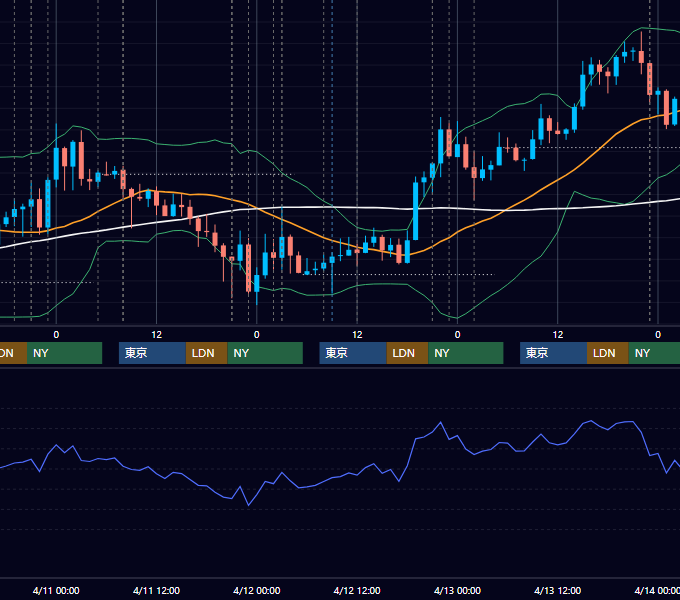This screenshot has width=680, height=600.
Task: Click hour label 0 above 4/12 00:00
Action: click(x=257, y=335)
